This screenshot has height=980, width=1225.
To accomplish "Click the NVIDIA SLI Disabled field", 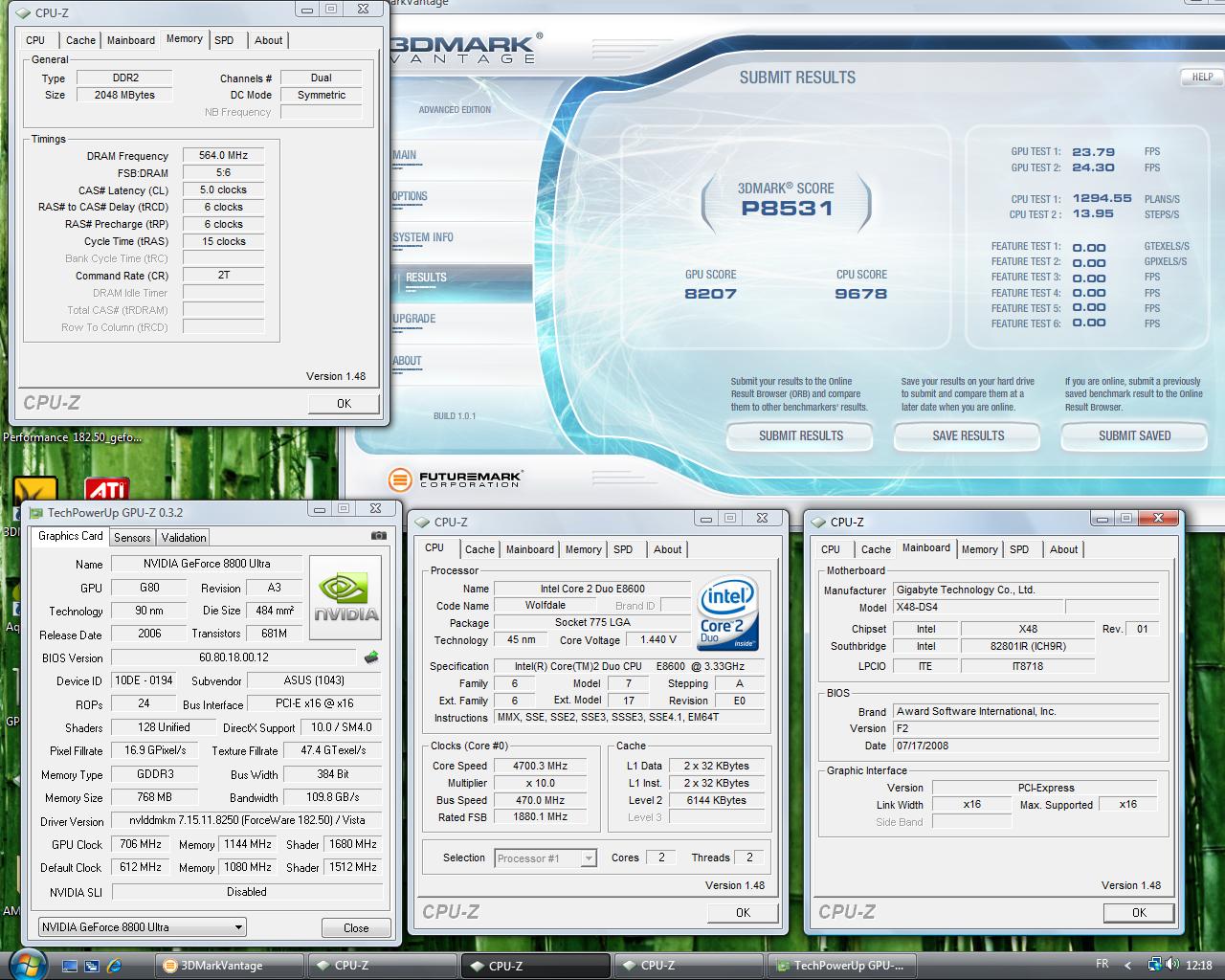I will pos(247,891).
